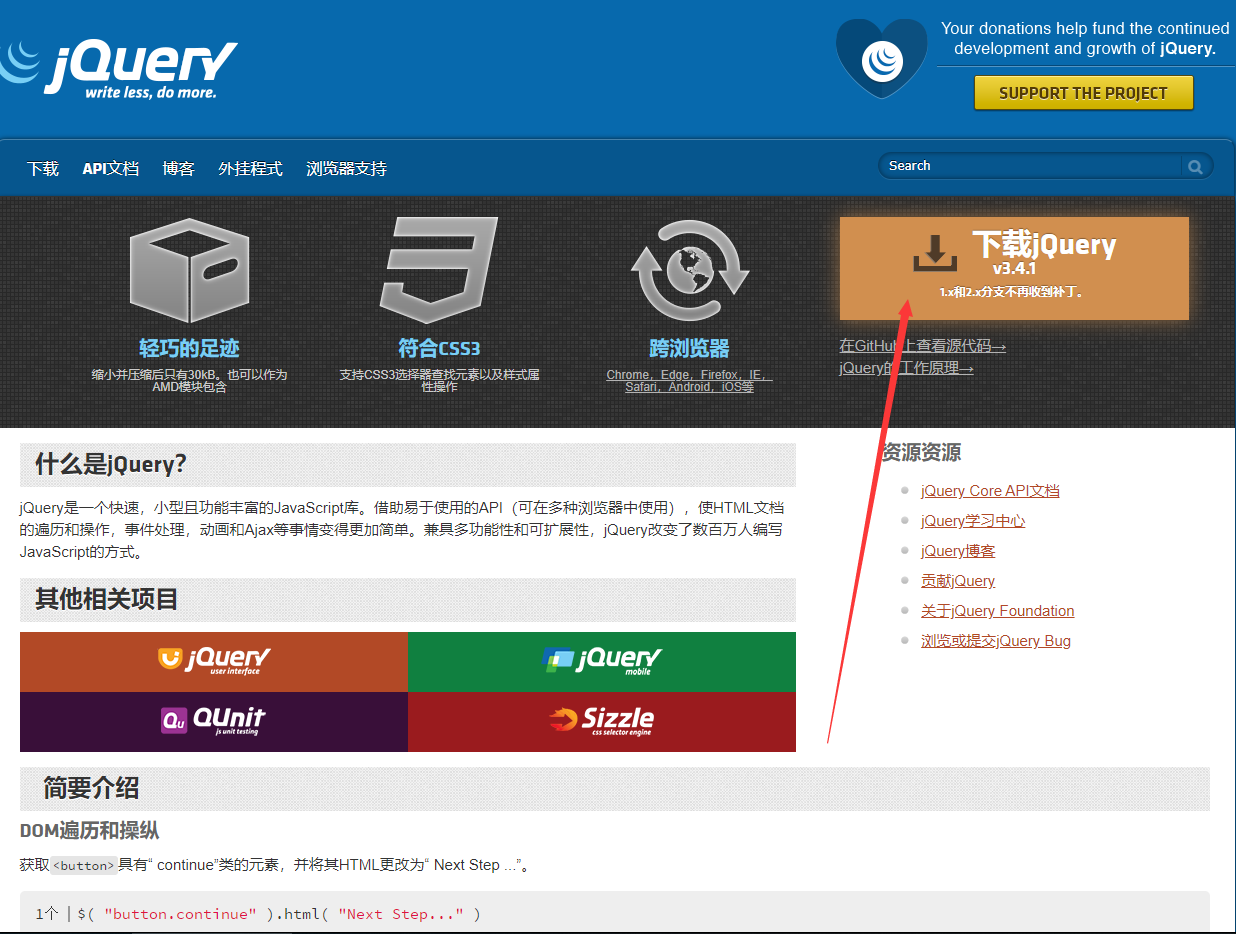Click SUPPORT THE PROJECT button

click(x=1083, y=93)
